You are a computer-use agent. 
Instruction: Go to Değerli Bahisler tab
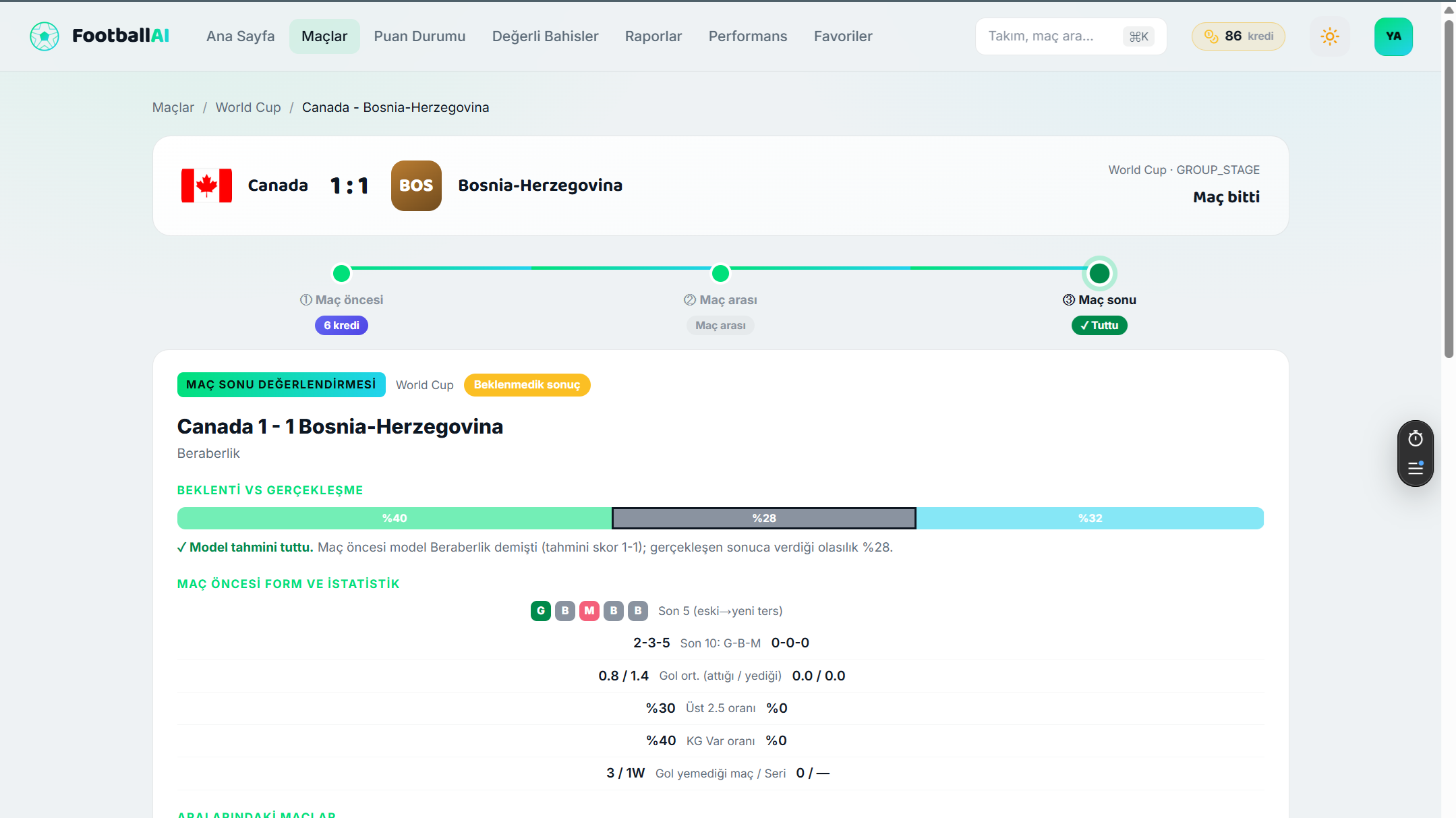click(545, 36)
